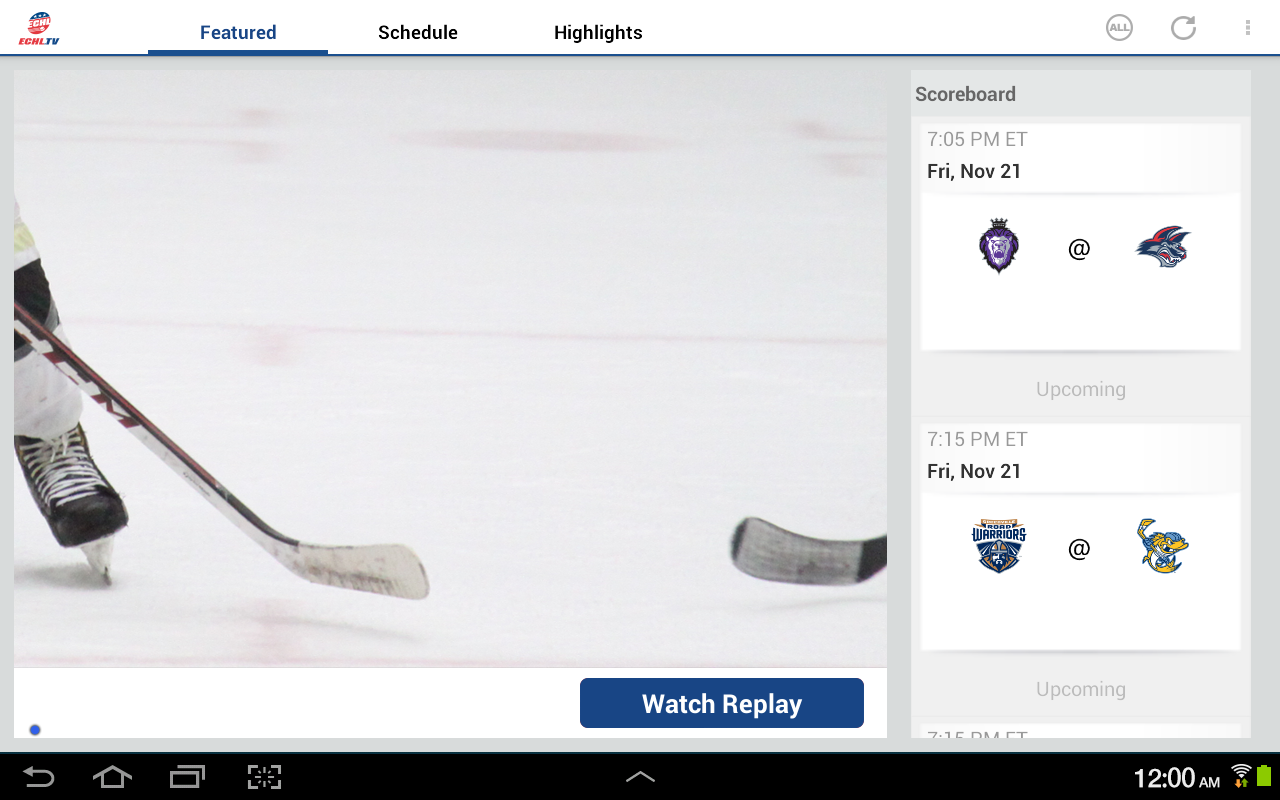Image resolution: width=1280 pixels, height=800 pixels.
Task: Tap the yellow Walleye fish team logo
Action: click(x=1163, y=546)
